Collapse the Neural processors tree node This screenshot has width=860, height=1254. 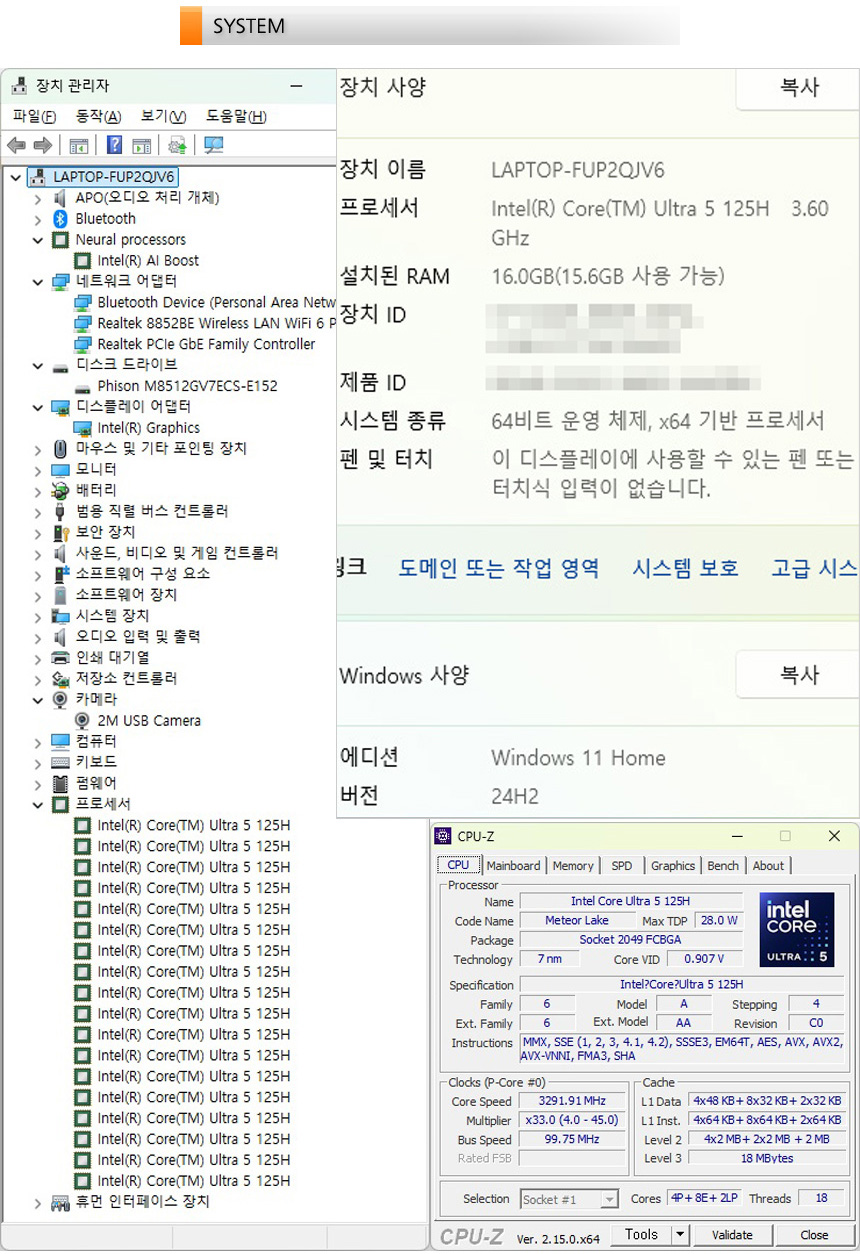point(38,240)
